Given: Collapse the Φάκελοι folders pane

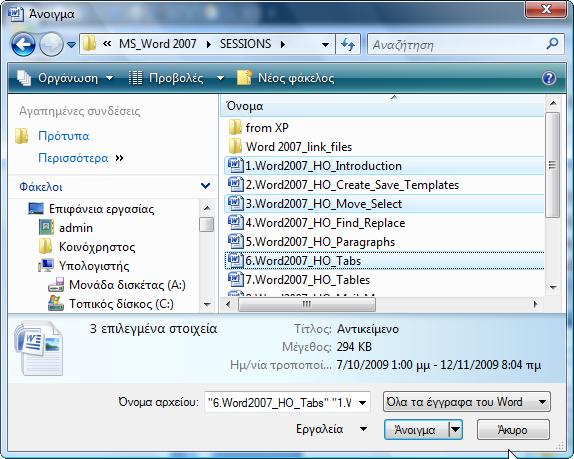Looking at the screenshot, I should tap(205, 186).
